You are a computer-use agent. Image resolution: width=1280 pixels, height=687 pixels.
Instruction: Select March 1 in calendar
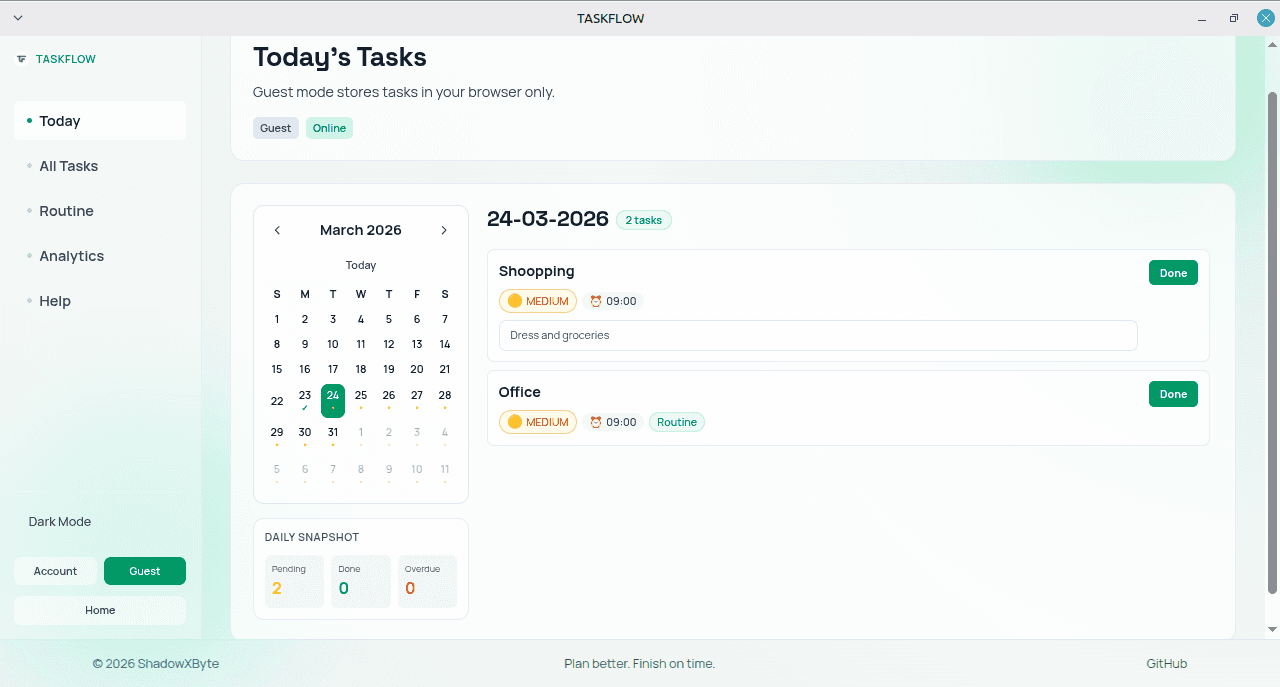277,319
